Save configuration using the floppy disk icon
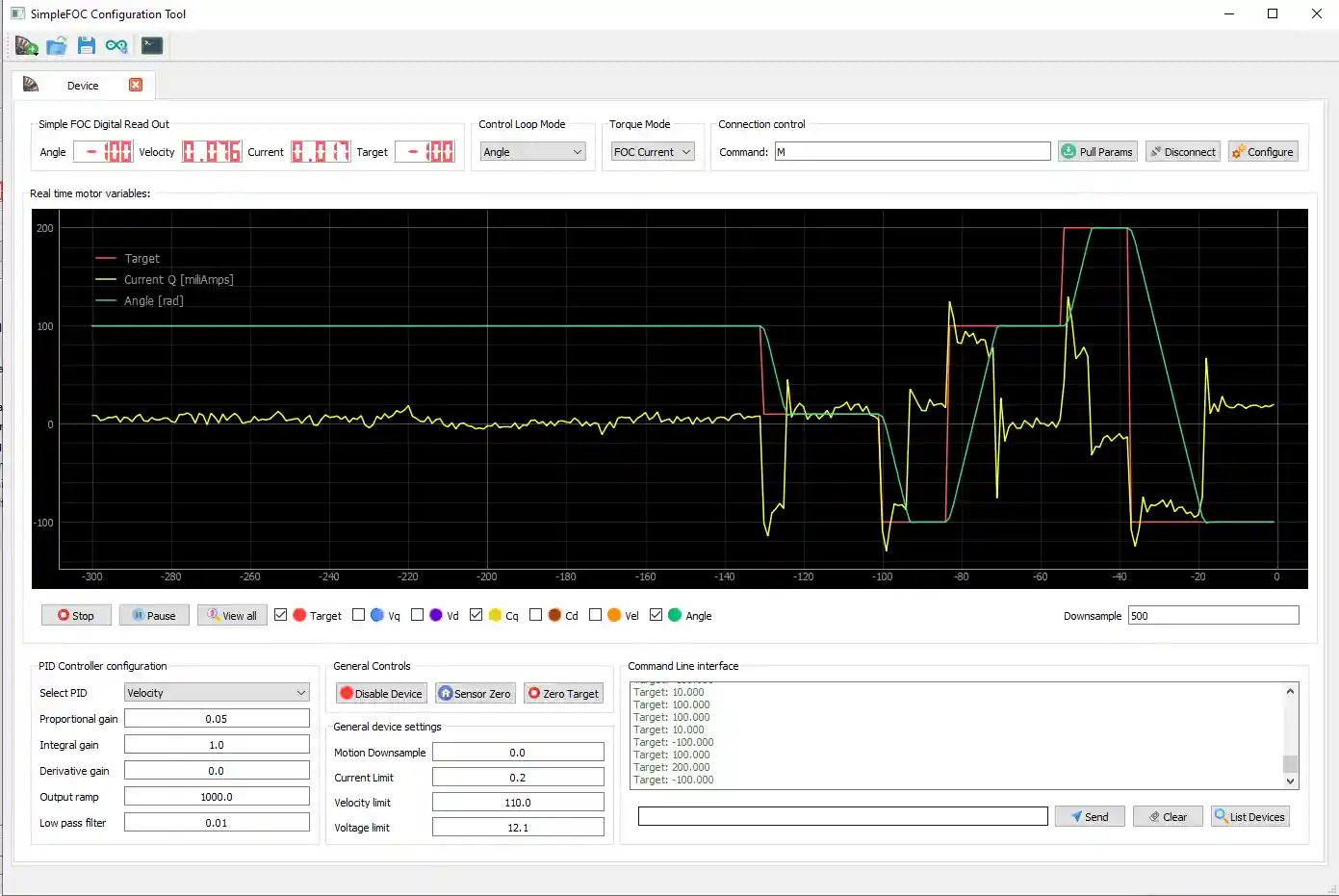This screenshot has width=1339, height=896. tap(87, 45)
